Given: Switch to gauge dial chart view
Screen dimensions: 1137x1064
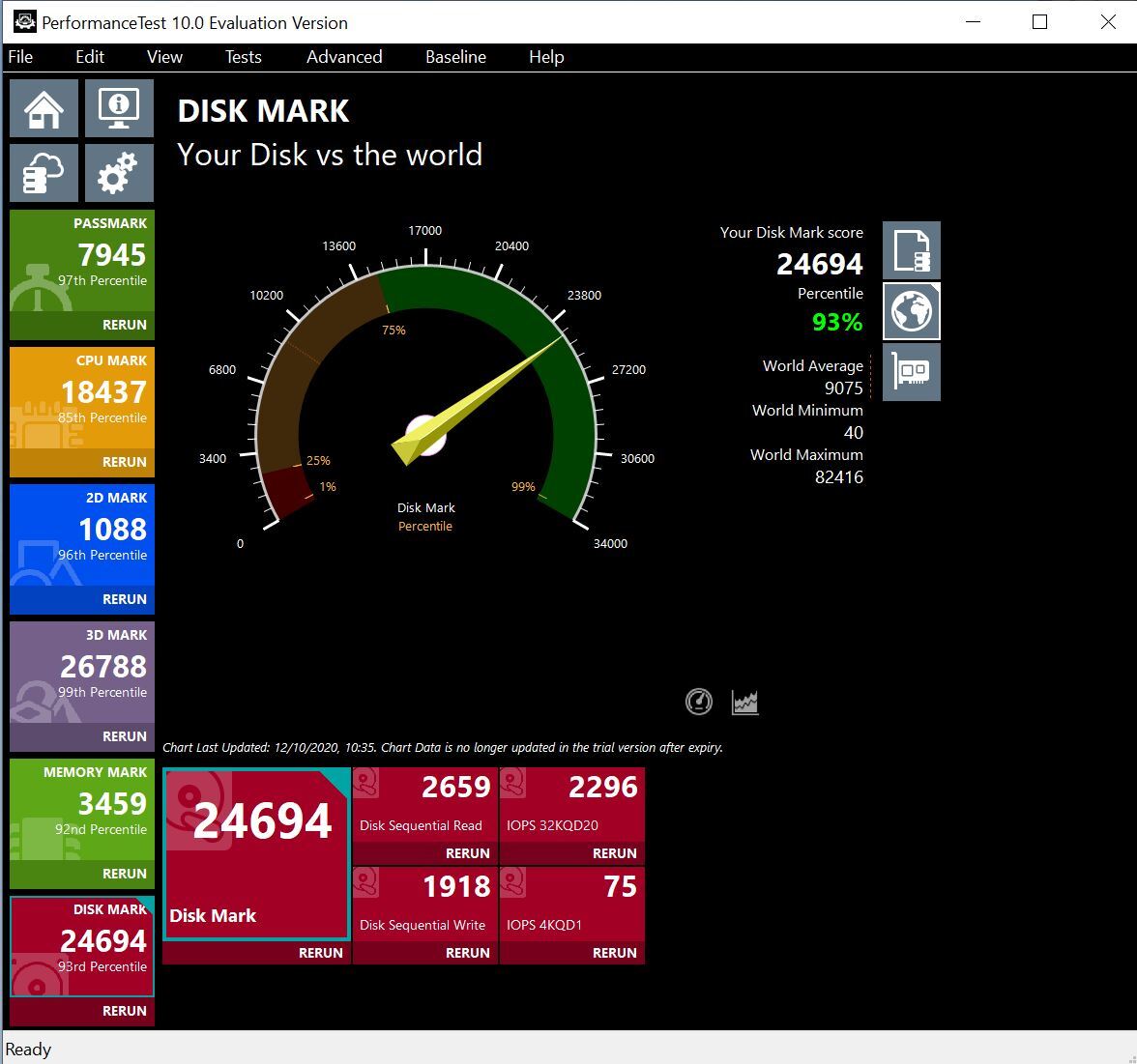Looking at the screenshot, I should (699, 702).
